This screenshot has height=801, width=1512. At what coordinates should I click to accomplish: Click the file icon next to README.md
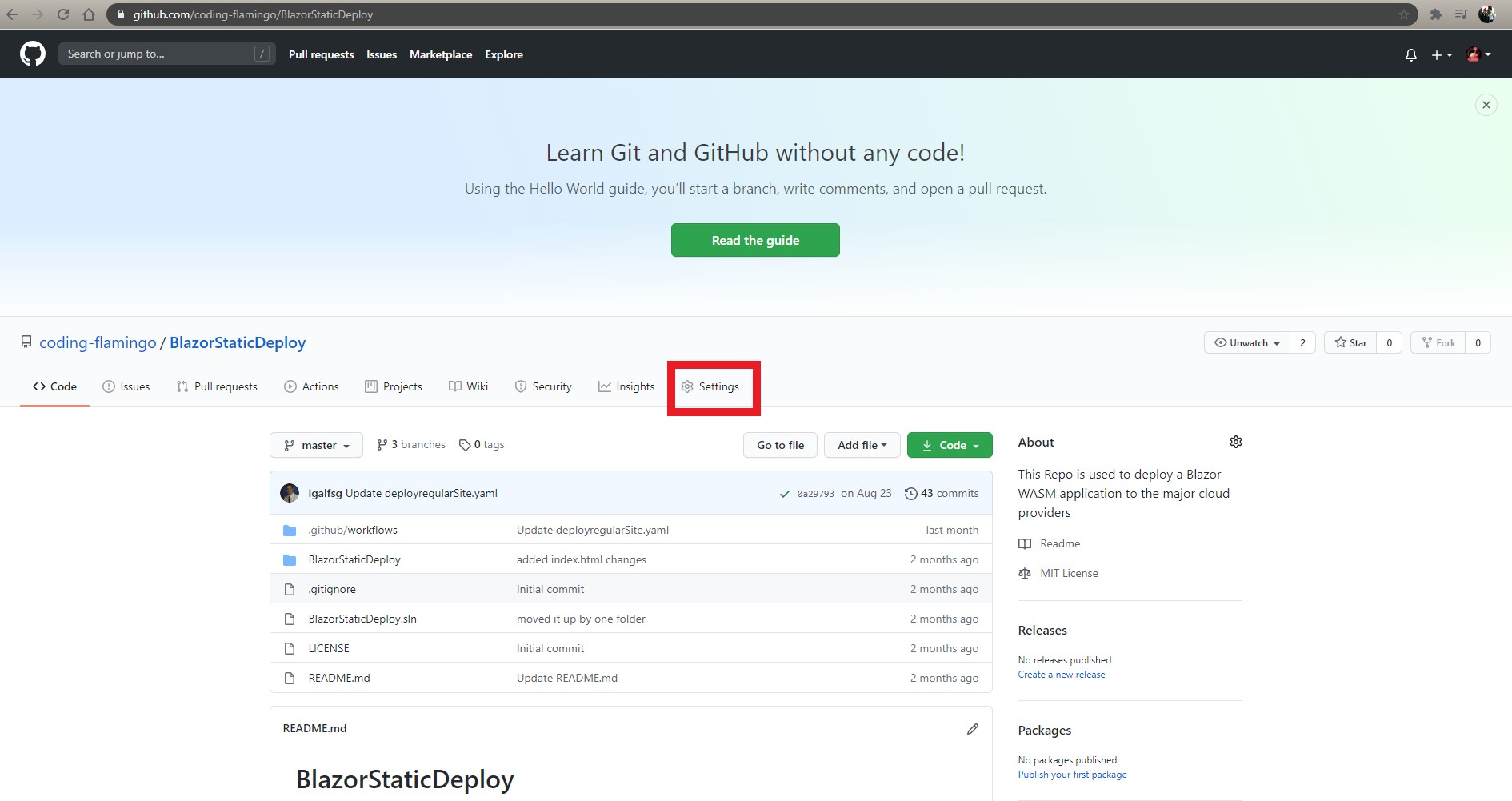pos(290,678)
